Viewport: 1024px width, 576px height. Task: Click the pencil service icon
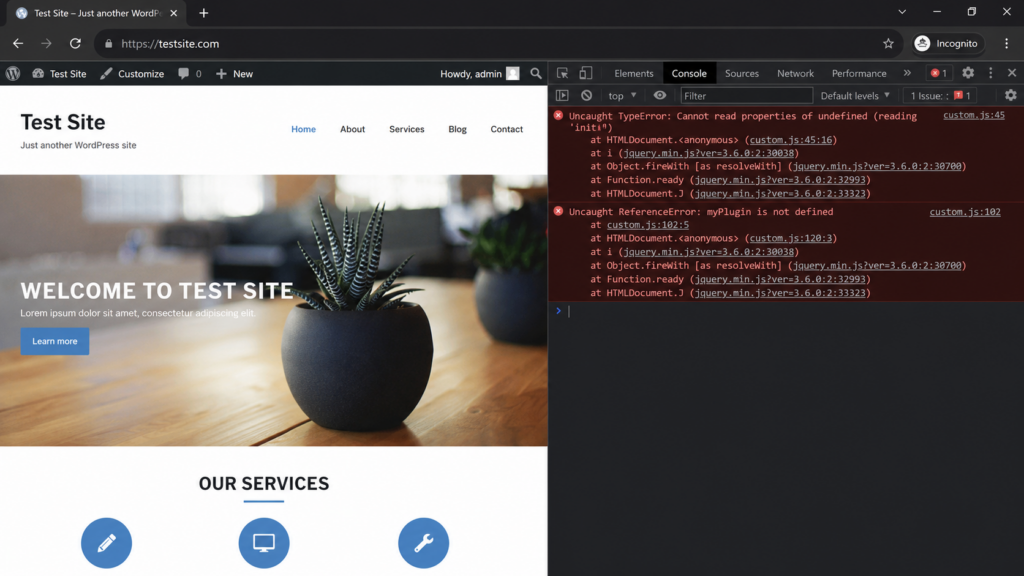106,543
